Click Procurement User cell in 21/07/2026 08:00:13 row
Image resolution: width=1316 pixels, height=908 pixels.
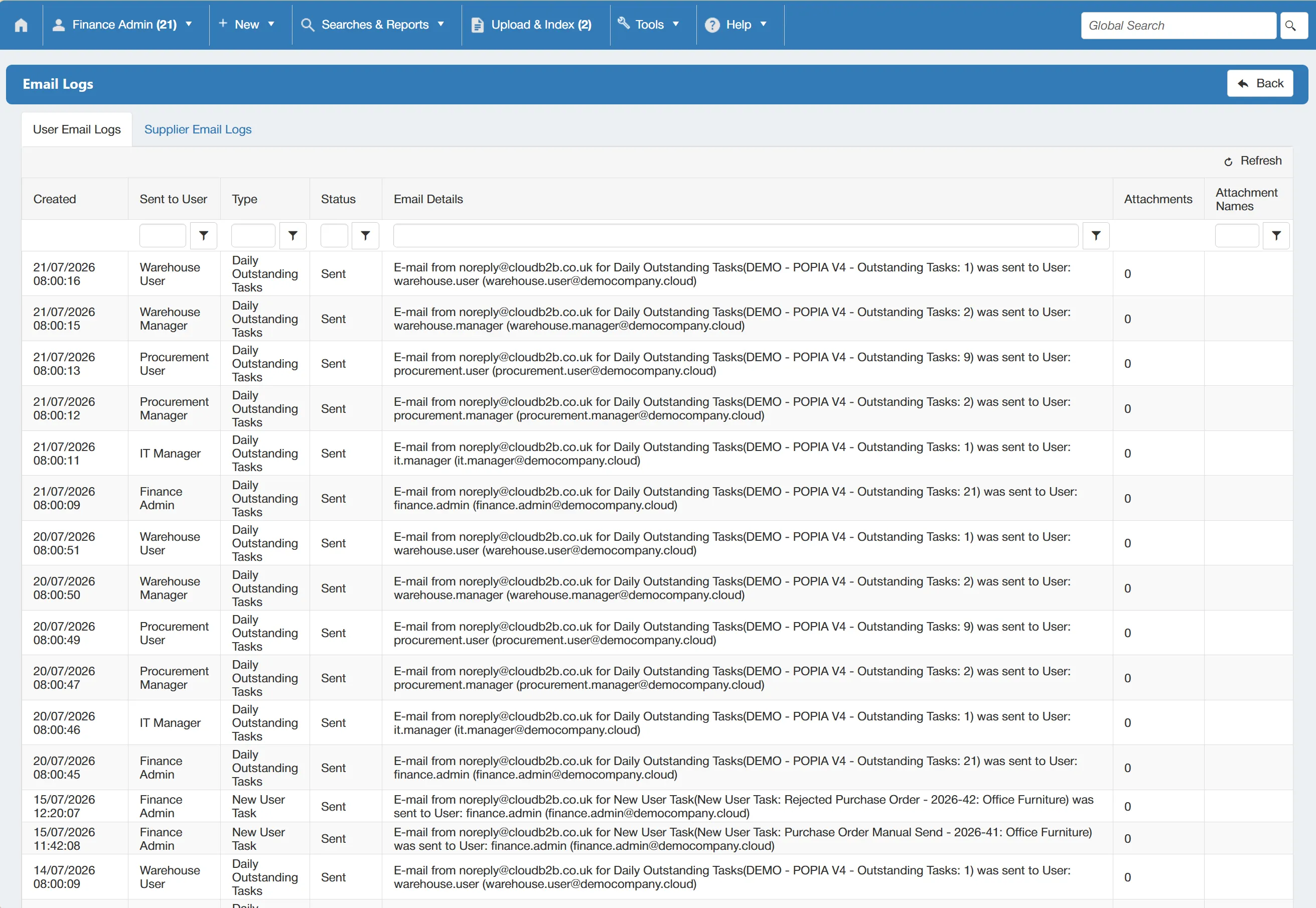coord(174,364)
